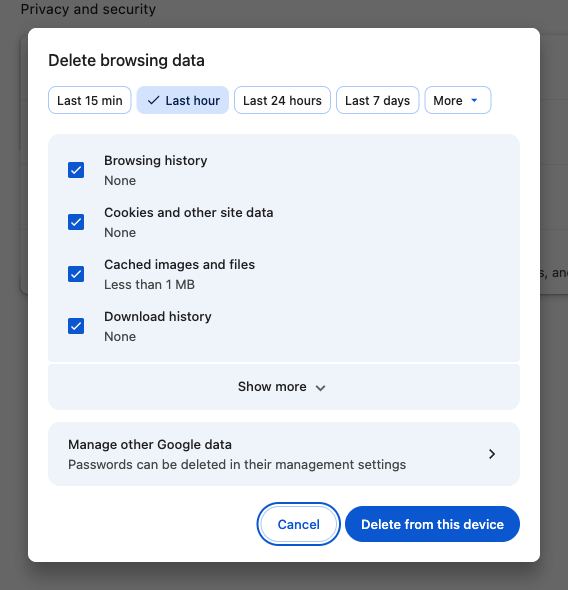Screen dimensions: 568x590
Task: Open the More time range dropdown
Action: point(458,100)
